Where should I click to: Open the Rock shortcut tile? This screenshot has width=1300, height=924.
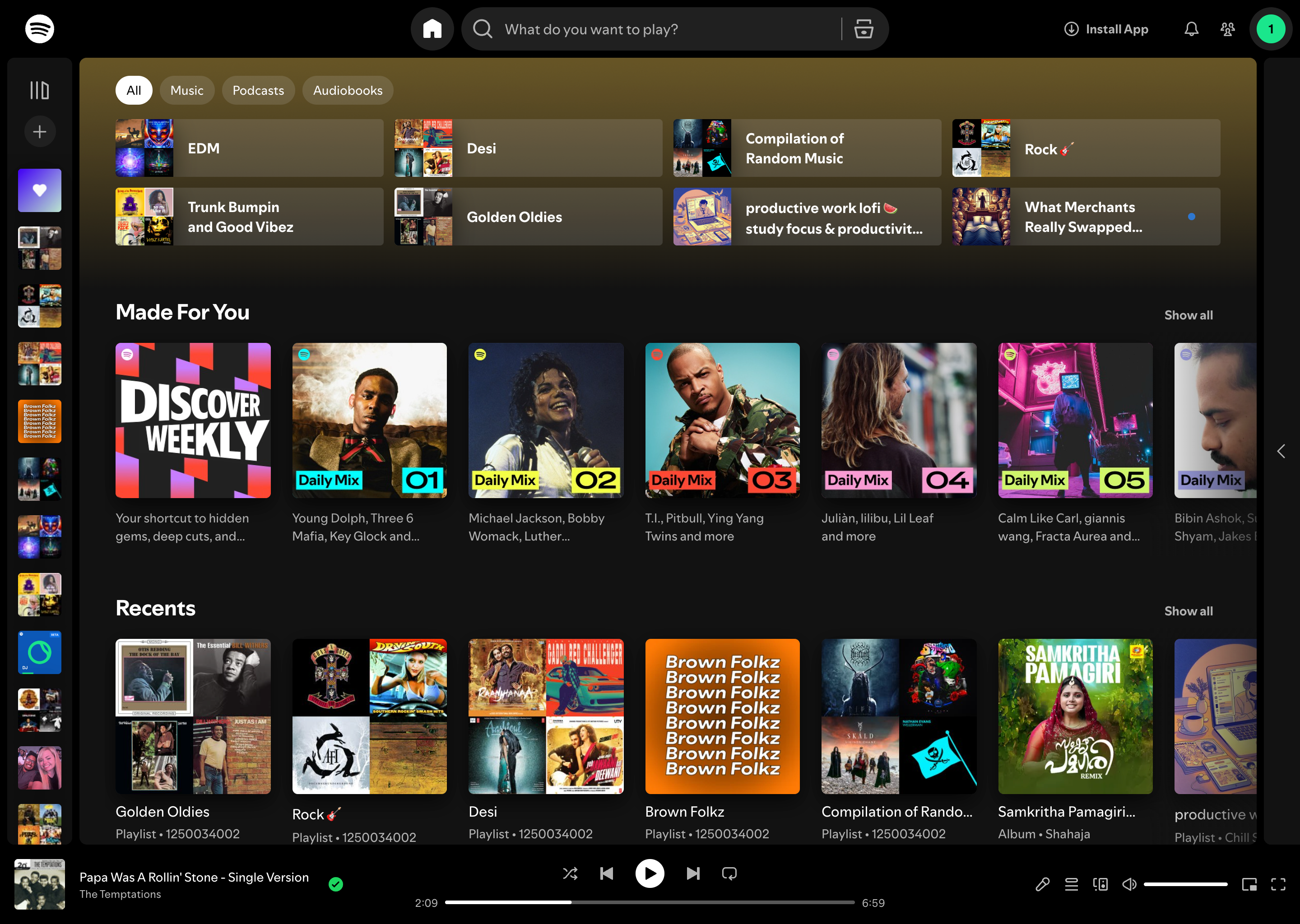pos(1086,148)
